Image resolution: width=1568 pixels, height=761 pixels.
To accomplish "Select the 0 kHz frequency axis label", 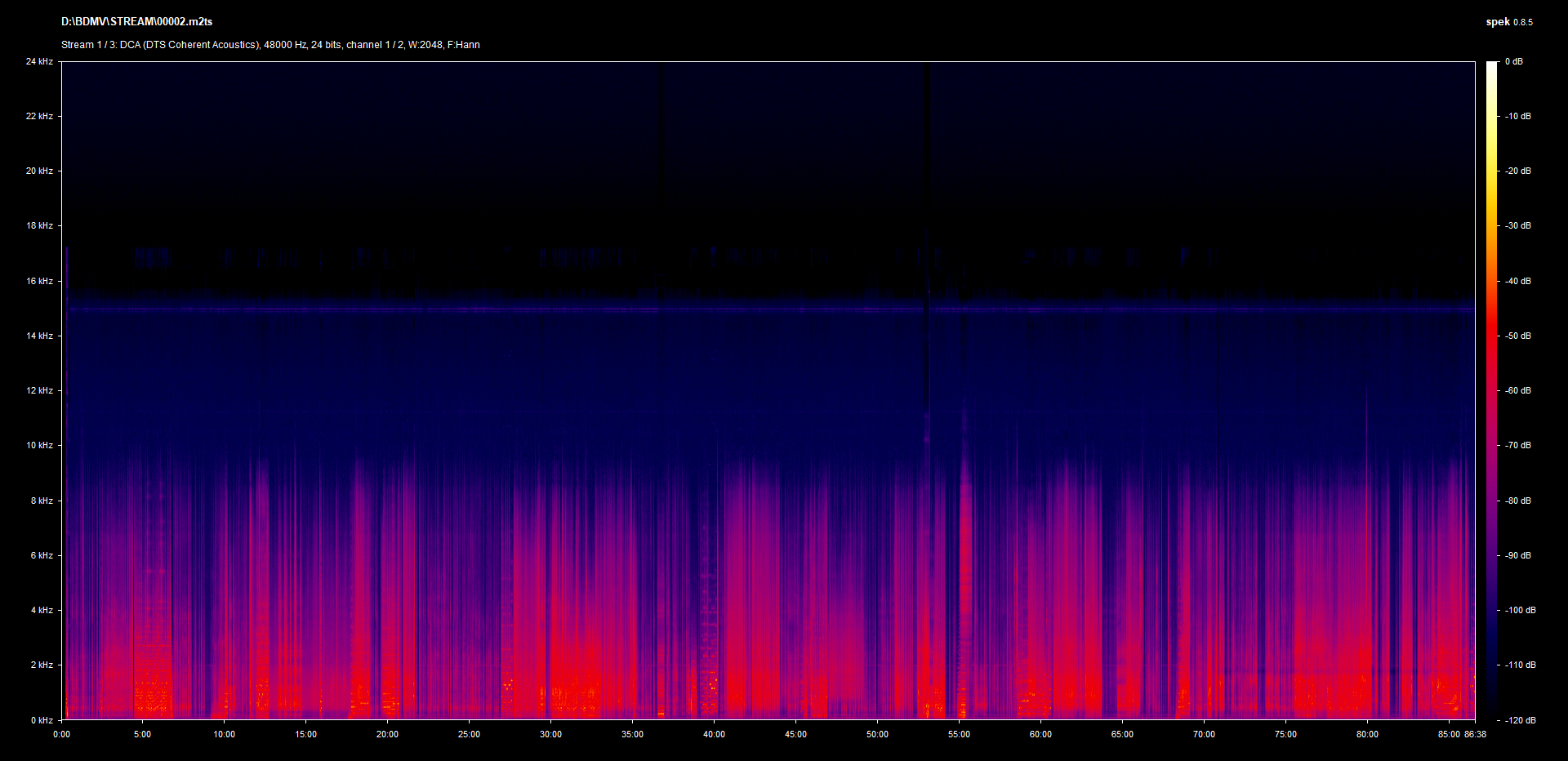I will (x=42, y=720).
